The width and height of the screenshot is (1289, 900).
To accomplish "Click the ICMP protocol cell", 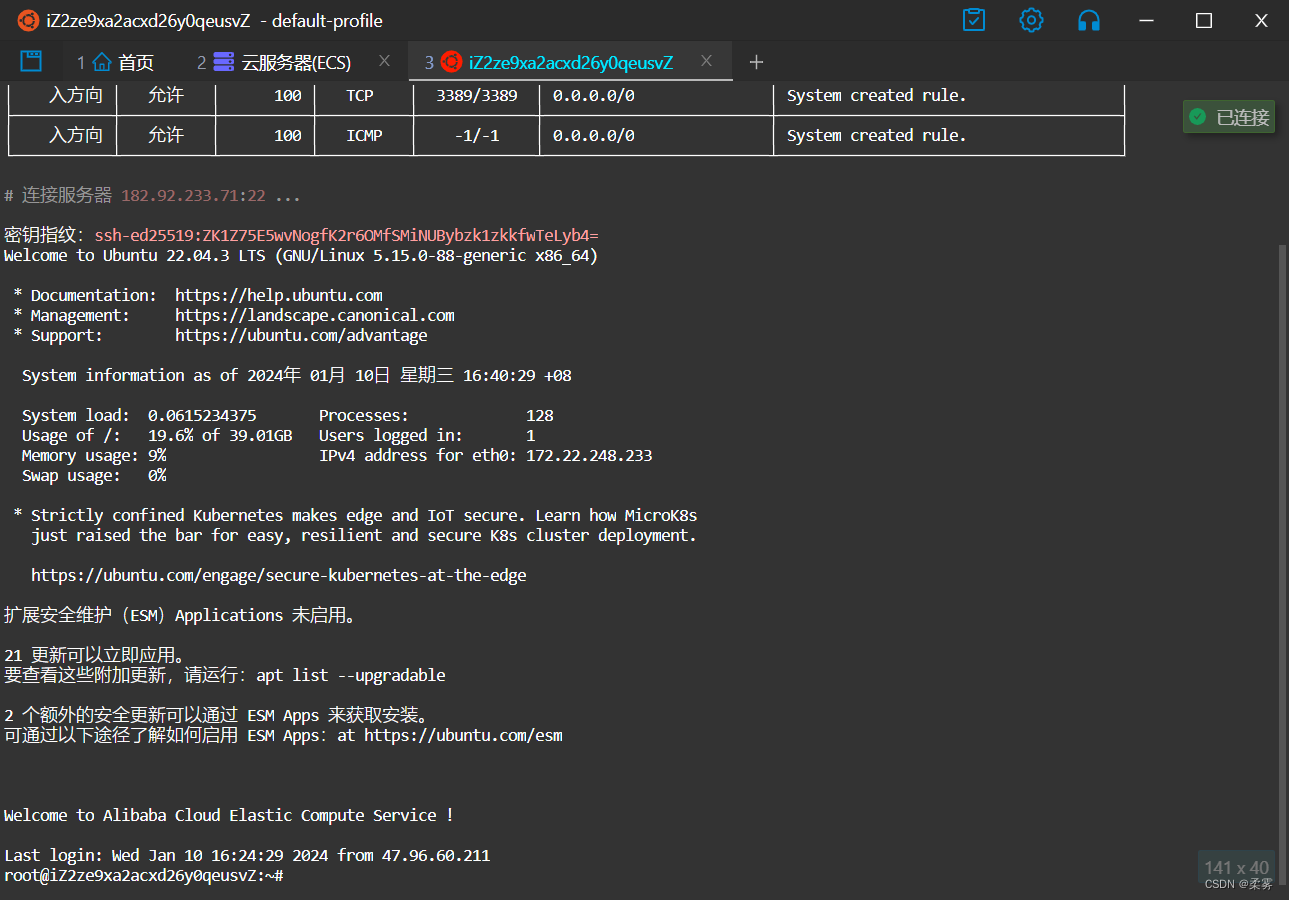I will coord(364,135).
